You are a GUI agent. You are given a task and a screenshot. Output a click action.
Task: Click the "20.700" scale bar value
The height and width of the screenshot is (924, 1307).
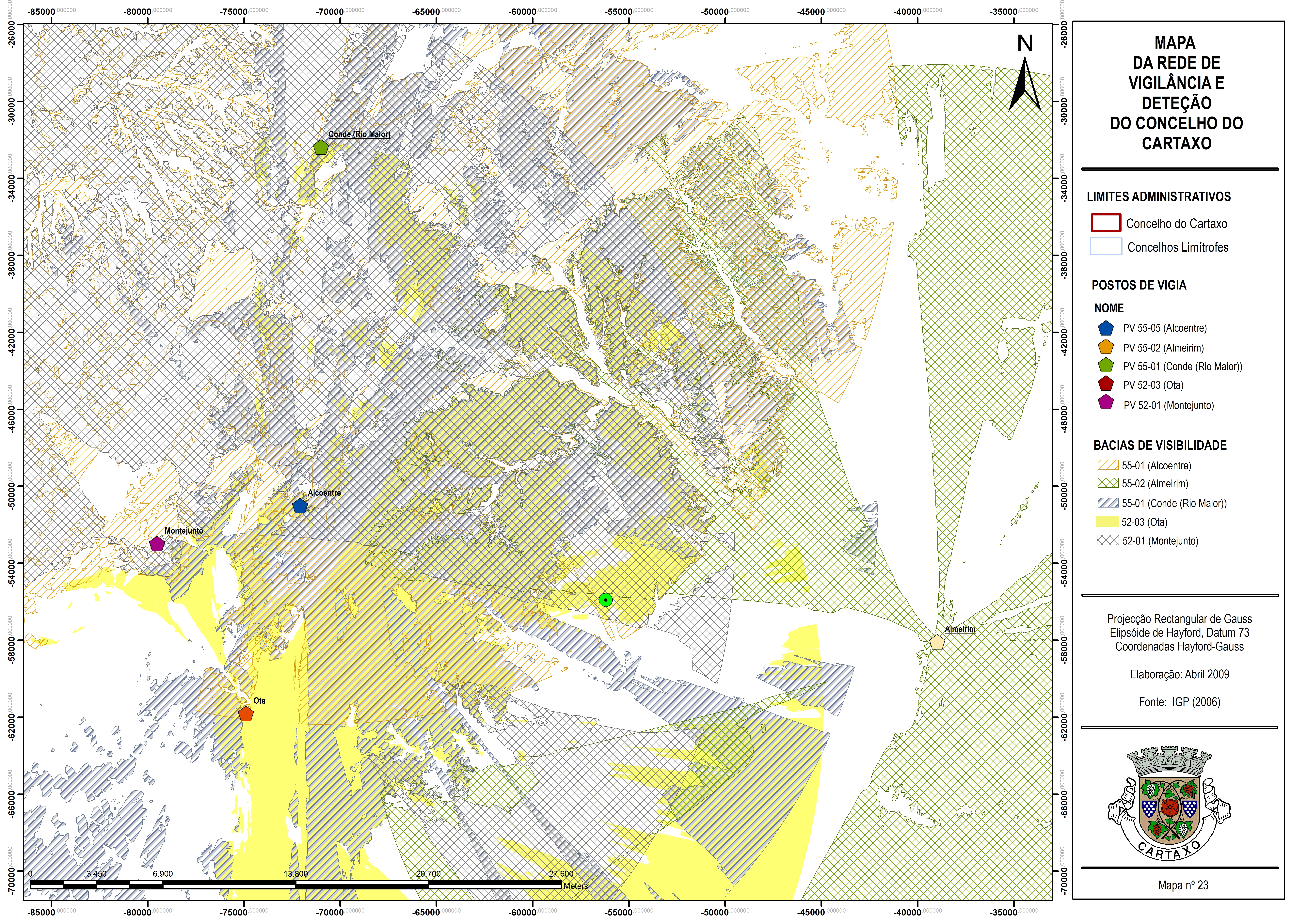pyautogui.click(x=429, y=874)
